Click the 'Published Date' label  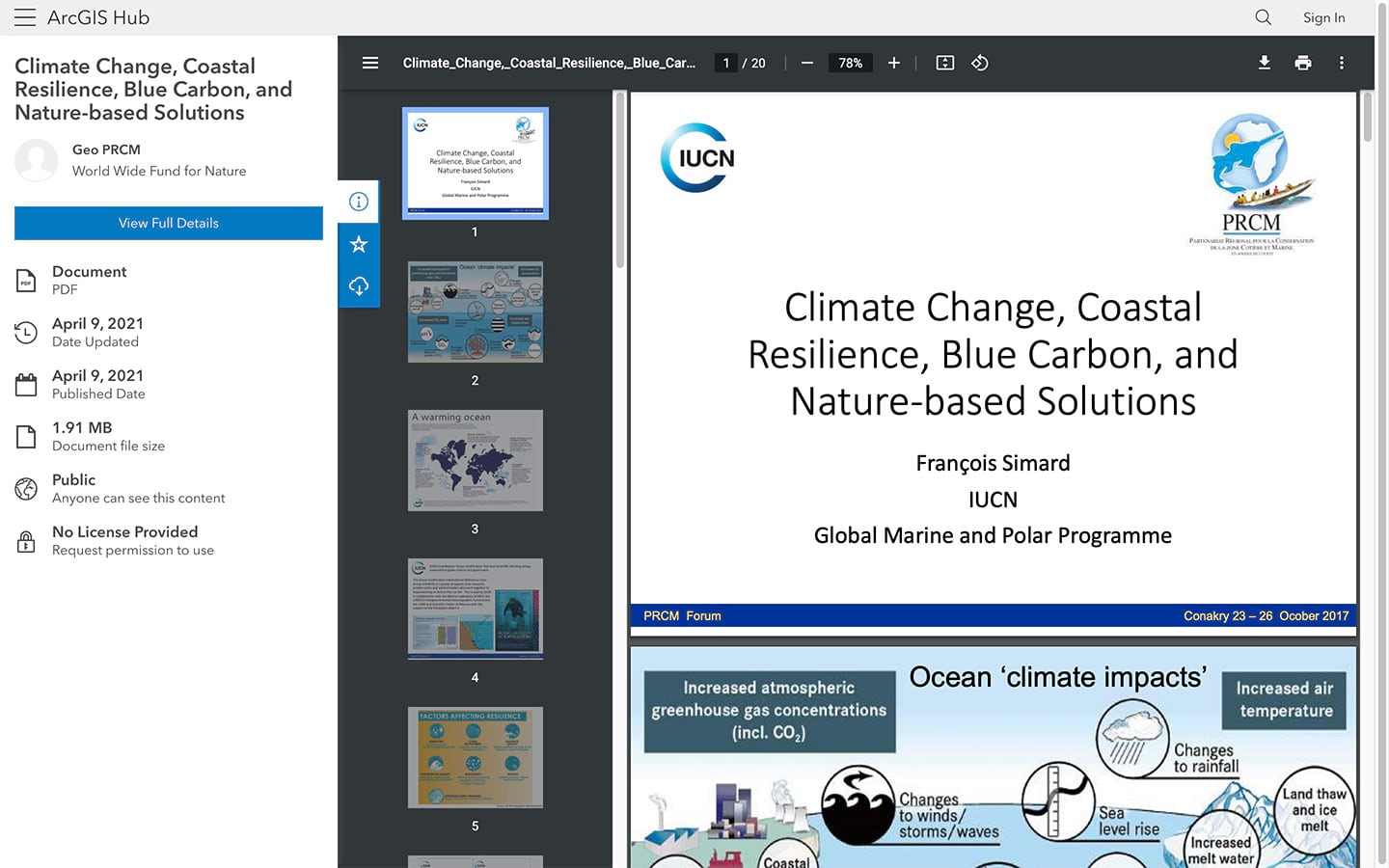[98, 394]
